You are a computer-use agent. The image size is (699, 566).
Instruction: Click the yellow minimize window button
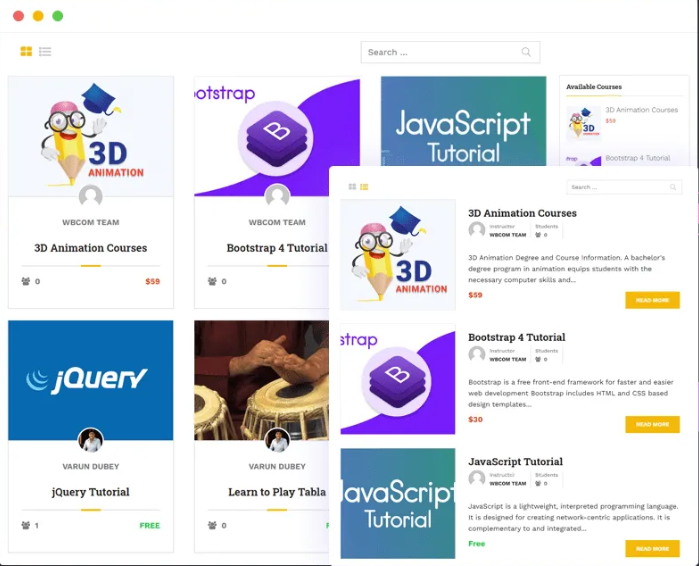coord(38,16)
